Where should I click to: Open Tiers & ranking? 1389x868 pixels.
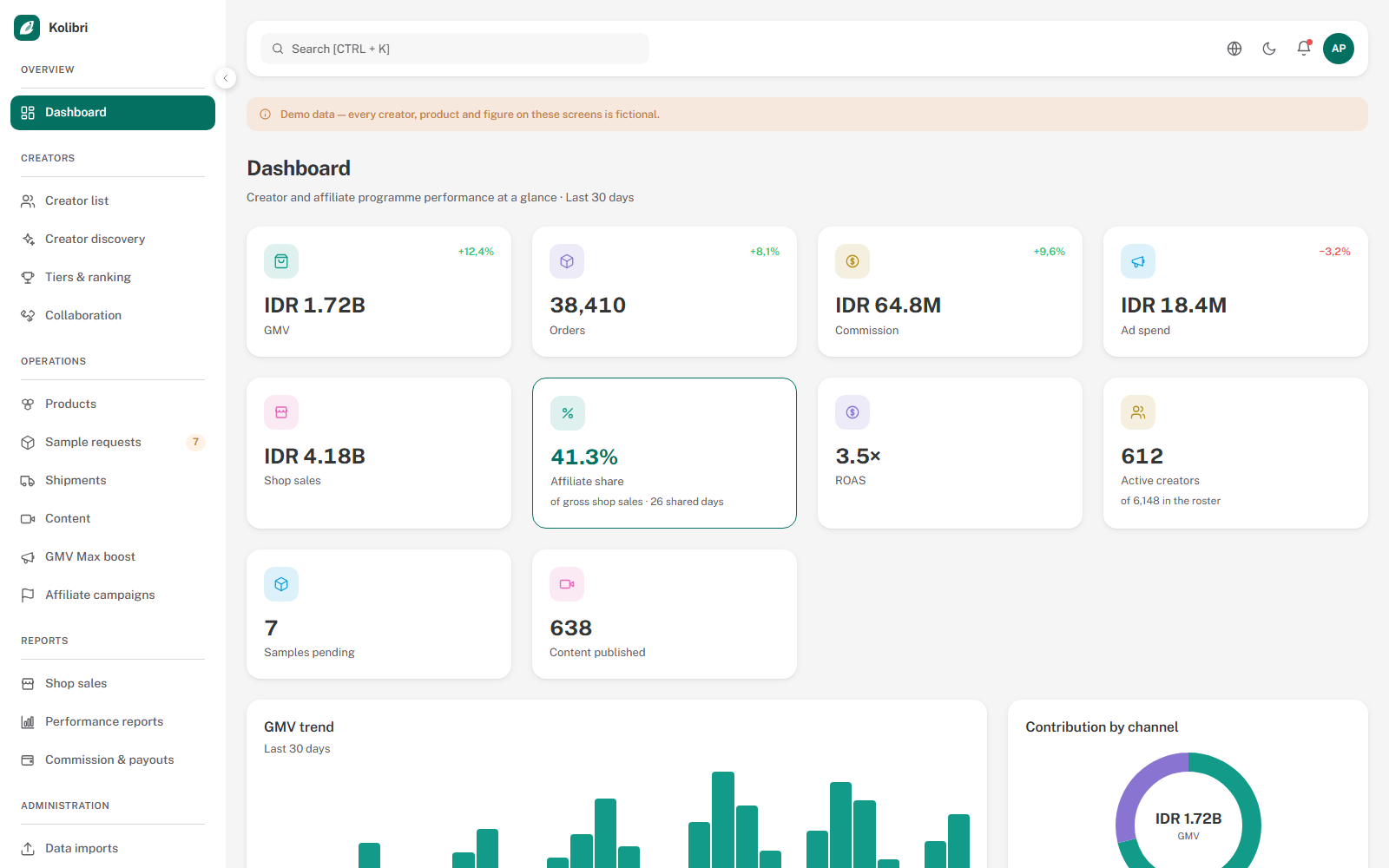click(x=113, y=278)
